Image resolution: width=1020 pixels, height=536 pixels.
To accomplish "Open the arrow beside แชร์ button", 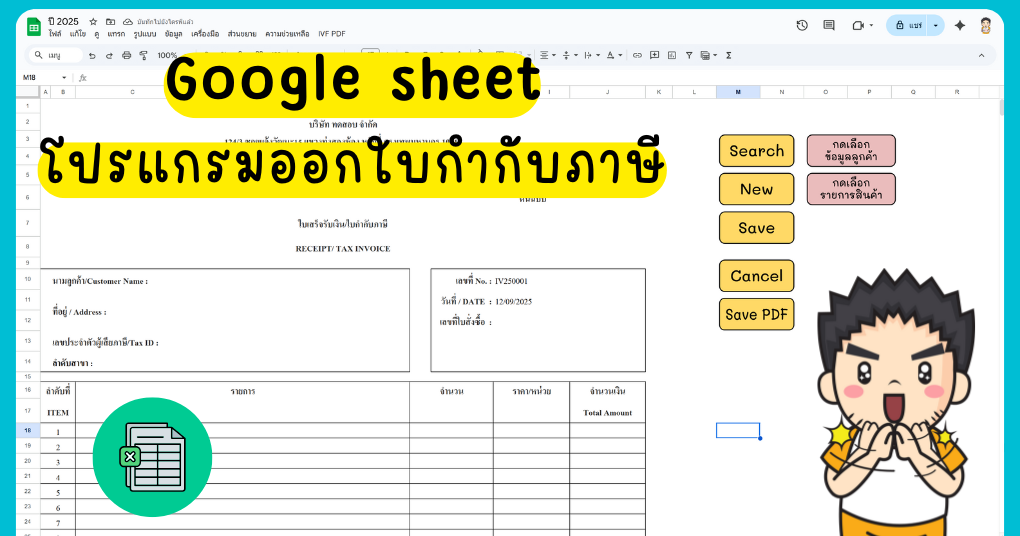I will point(935,25).
